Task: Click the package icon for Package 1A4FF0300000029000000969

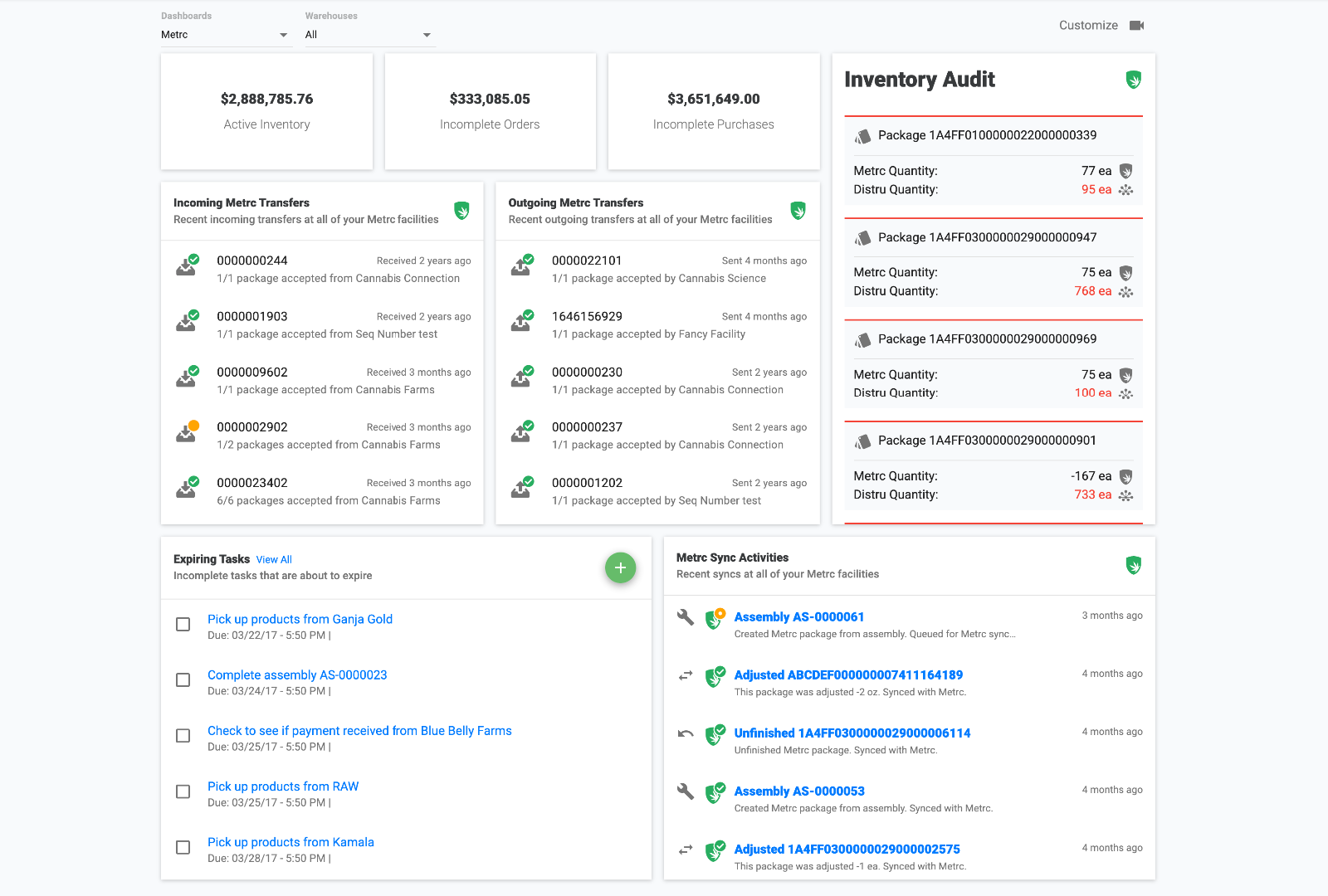Action: (863, 339)
